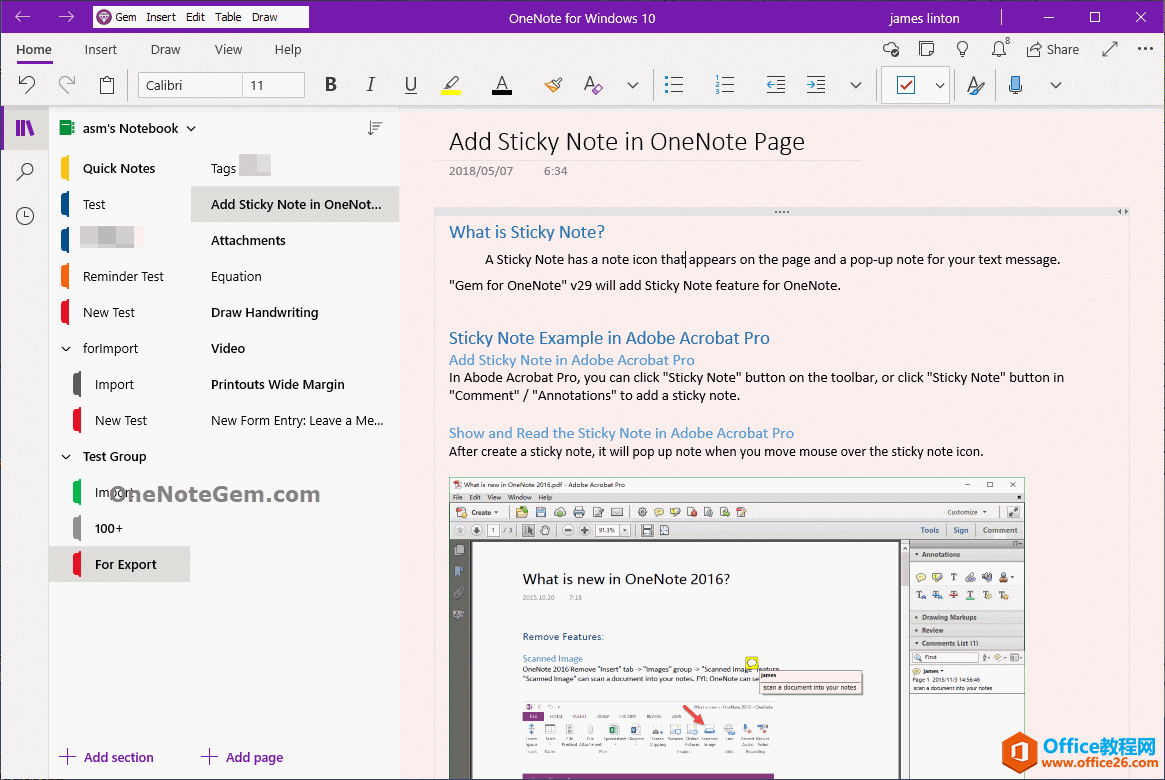Enter full screen mode arrow icon
1165x780 pixels.
click(x=1110, y=50)
